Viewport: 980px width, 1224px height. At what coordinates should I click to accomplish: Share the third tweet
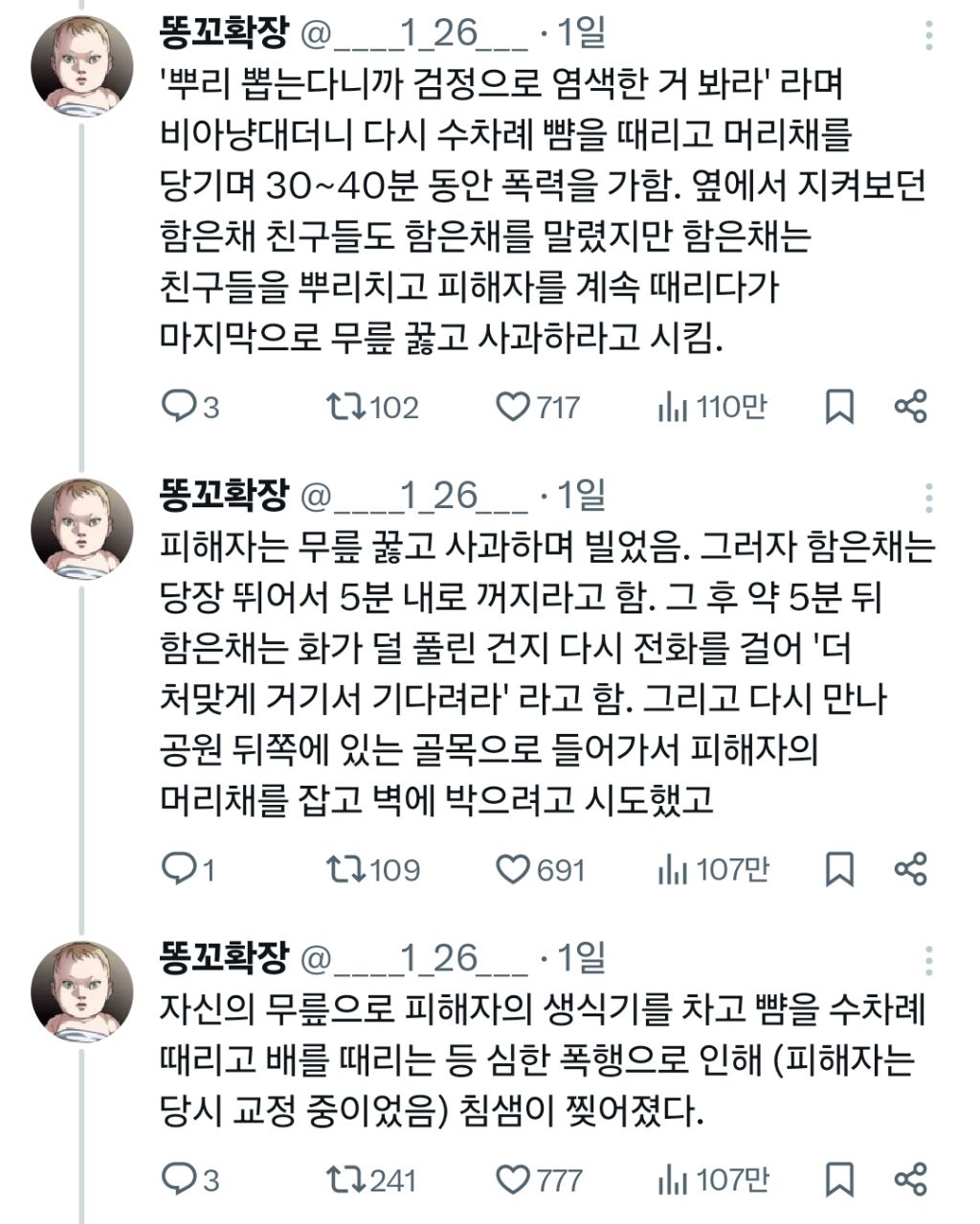coord(910,1179)
